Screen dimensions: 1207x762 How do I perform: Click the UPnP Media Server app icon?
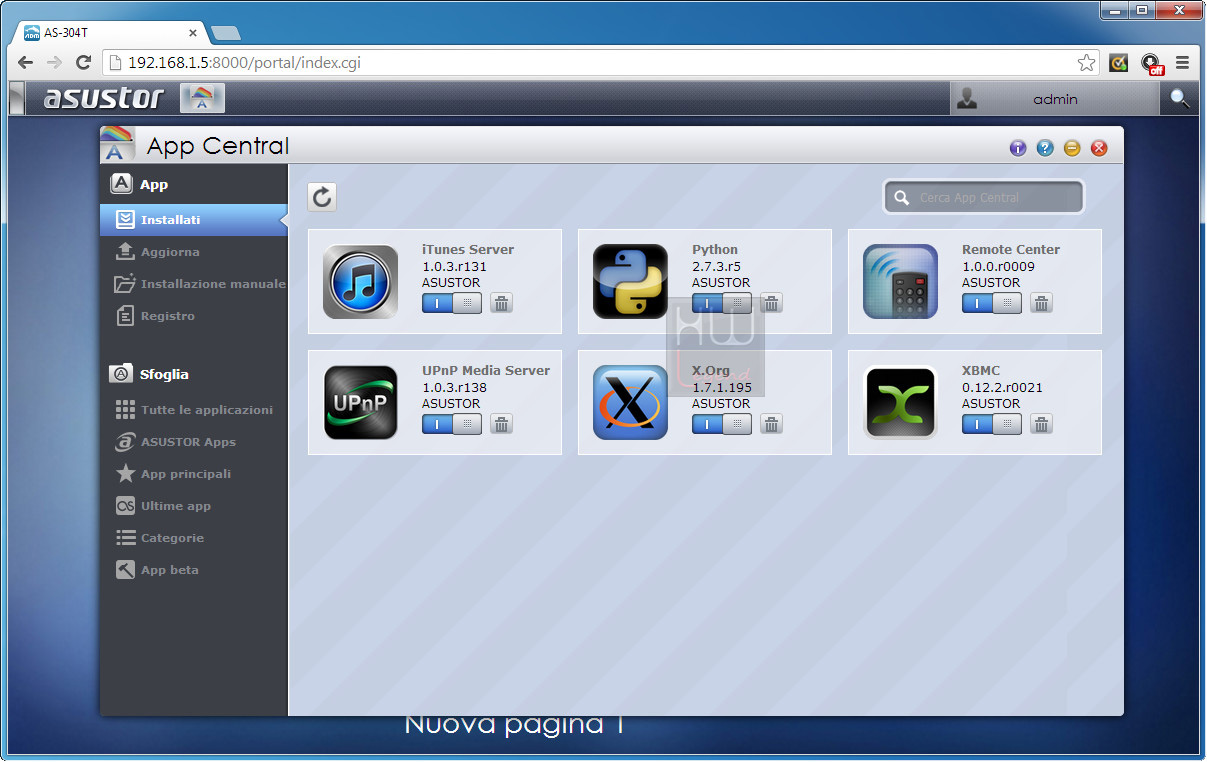pos(360,403)
